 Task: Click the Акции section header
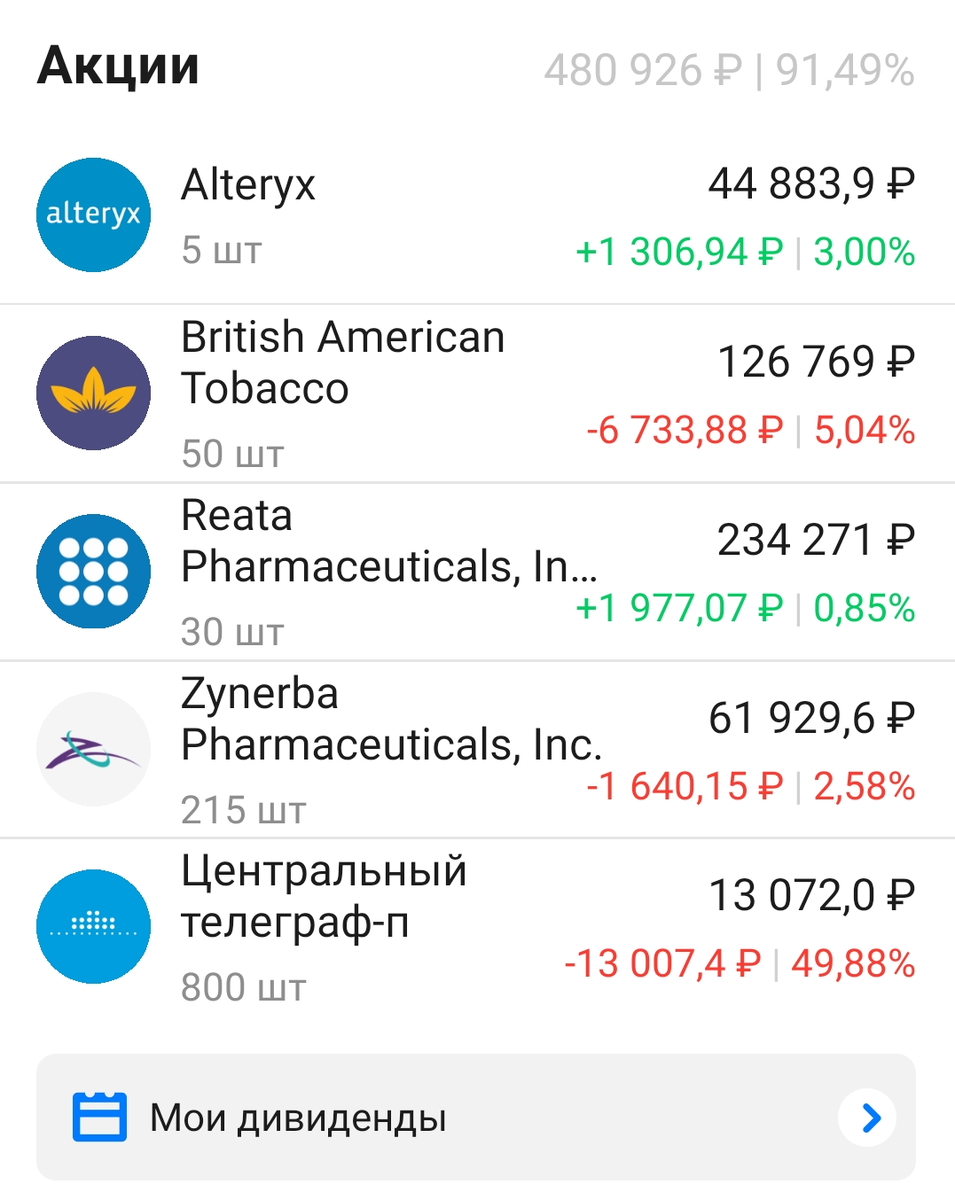[x=118, y=67]
